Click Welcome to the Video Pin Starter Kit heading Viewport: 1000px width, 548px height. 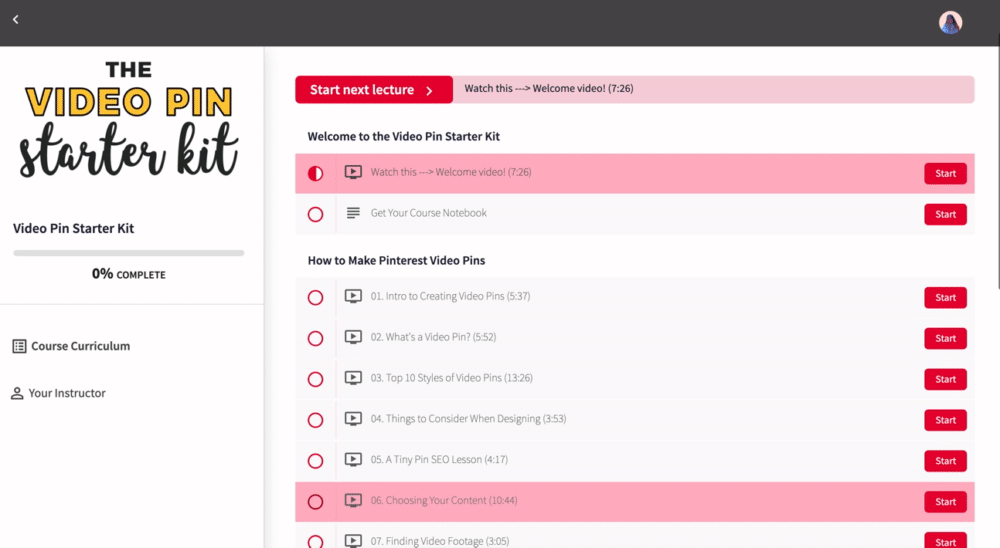[404, 137]
